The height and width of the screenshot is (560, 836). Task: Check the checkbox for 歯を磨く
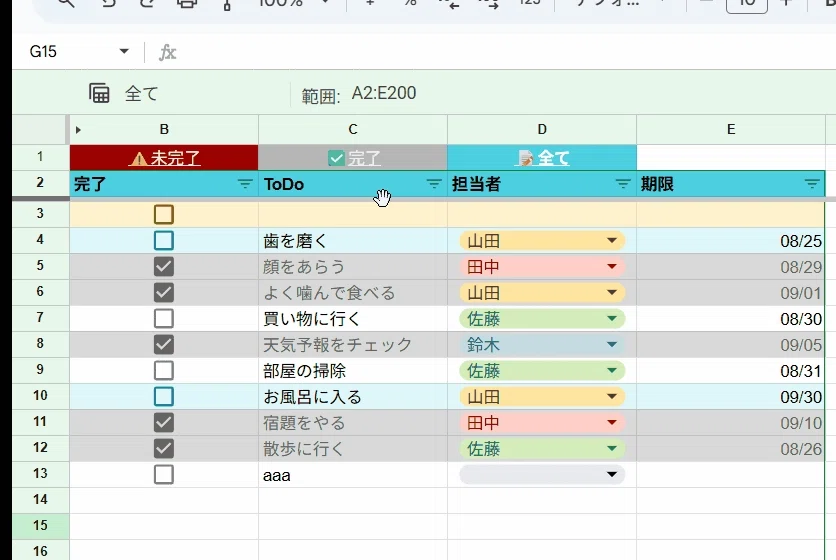tap(164, 241)
